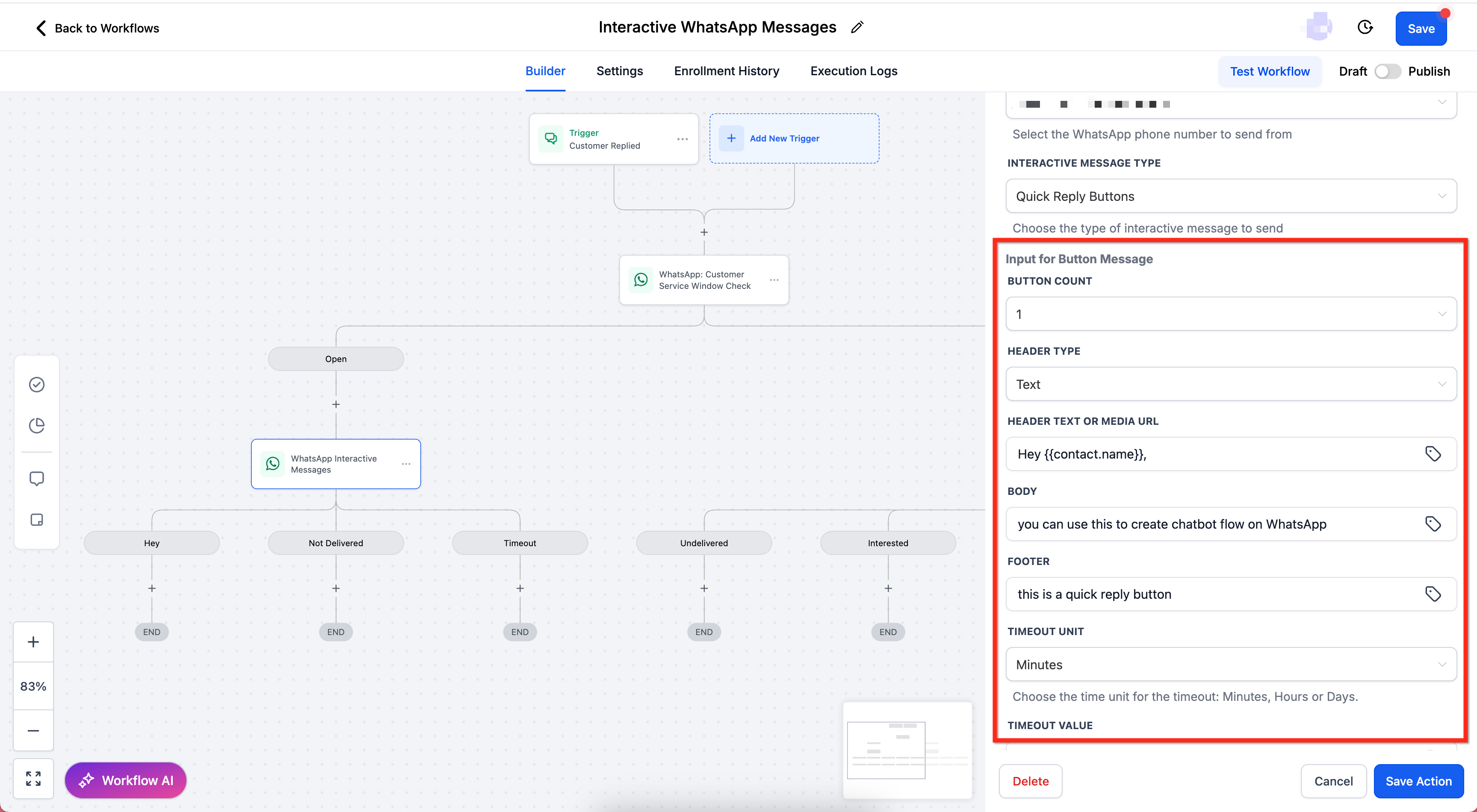Click the comment bubble icon in sidebar

(x=37, y=478)
